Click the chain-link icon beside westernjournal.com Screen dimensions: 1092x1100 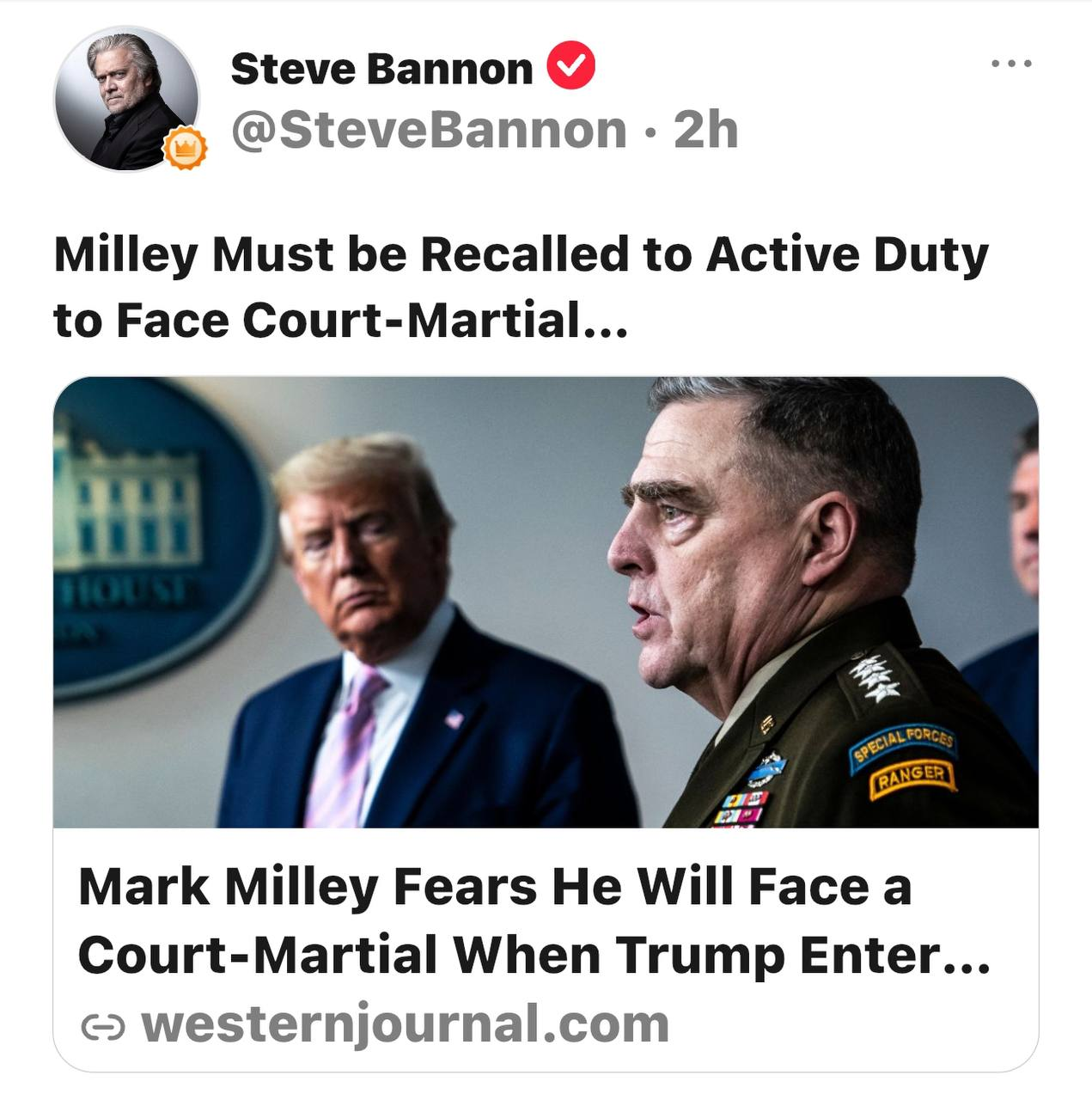(x=102, y=1026)
